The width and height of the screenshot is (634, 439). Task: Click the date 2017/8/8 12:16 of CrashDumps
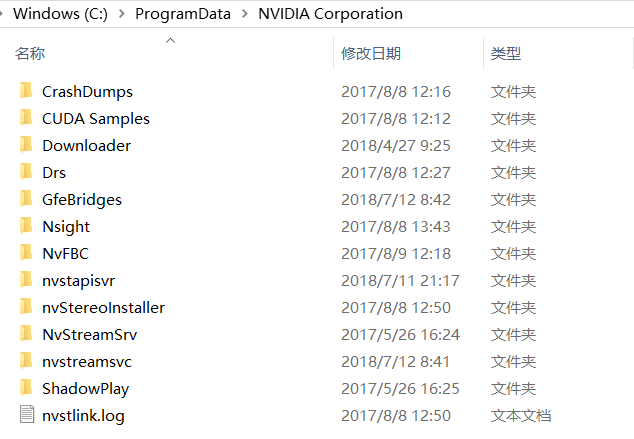[396, 92]
